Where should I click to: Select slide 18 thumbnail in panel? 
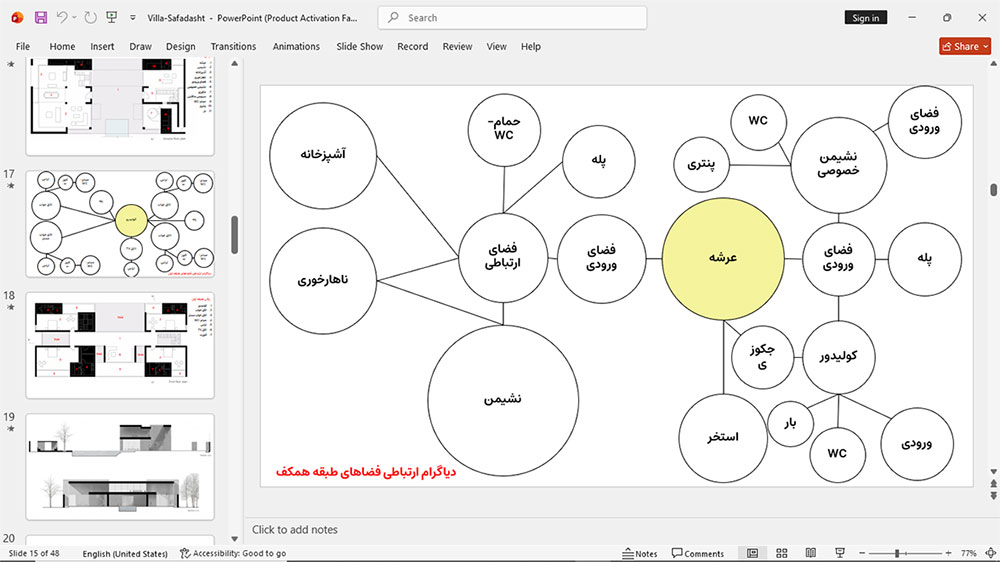pyautogui.click(x=120, y=345)
